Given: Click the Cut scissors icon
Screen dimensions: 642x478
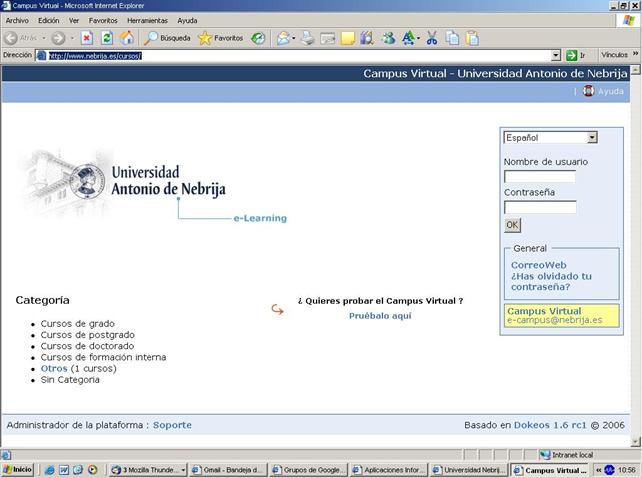Looking at the screenshot, I should point(432,39).
